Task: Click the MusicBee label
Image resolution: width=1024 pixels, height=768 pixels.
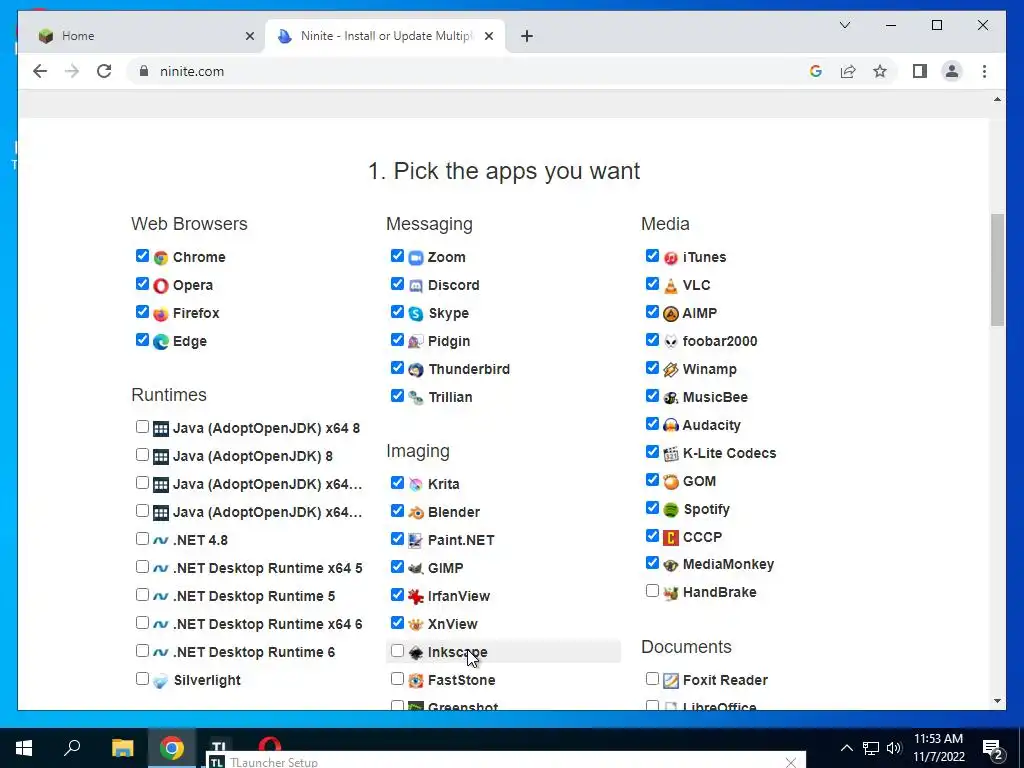Action: 715,397
